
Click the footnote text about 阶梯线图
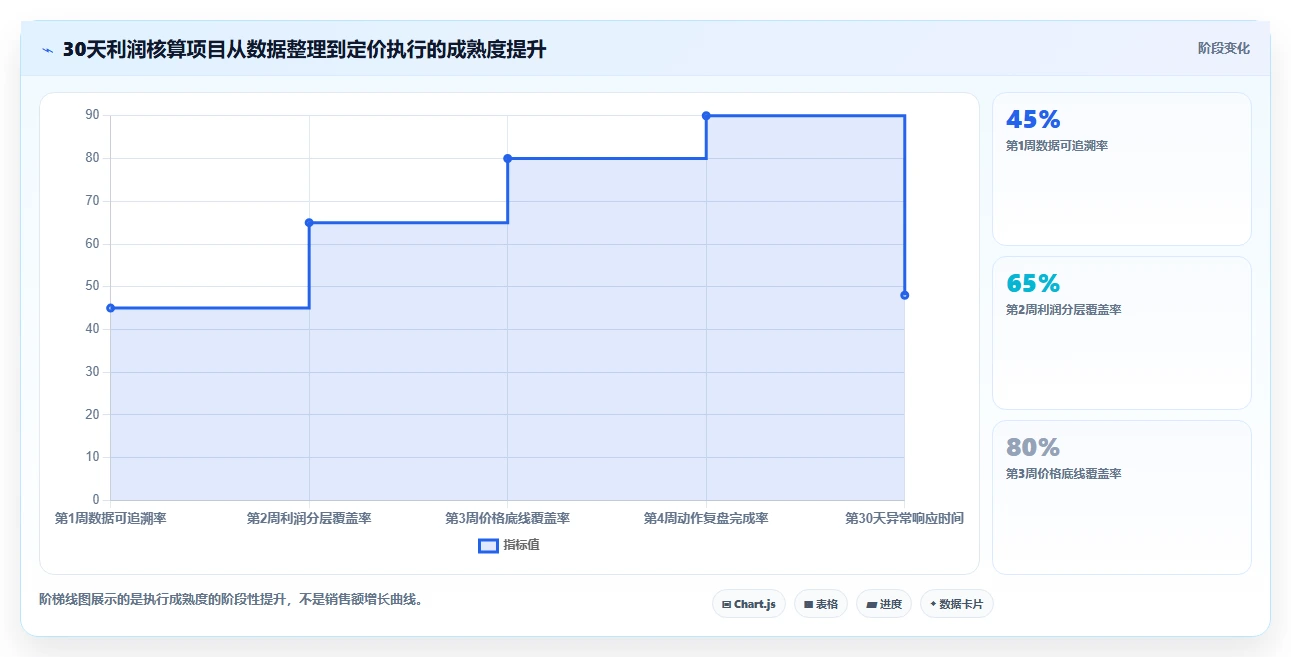231,600
